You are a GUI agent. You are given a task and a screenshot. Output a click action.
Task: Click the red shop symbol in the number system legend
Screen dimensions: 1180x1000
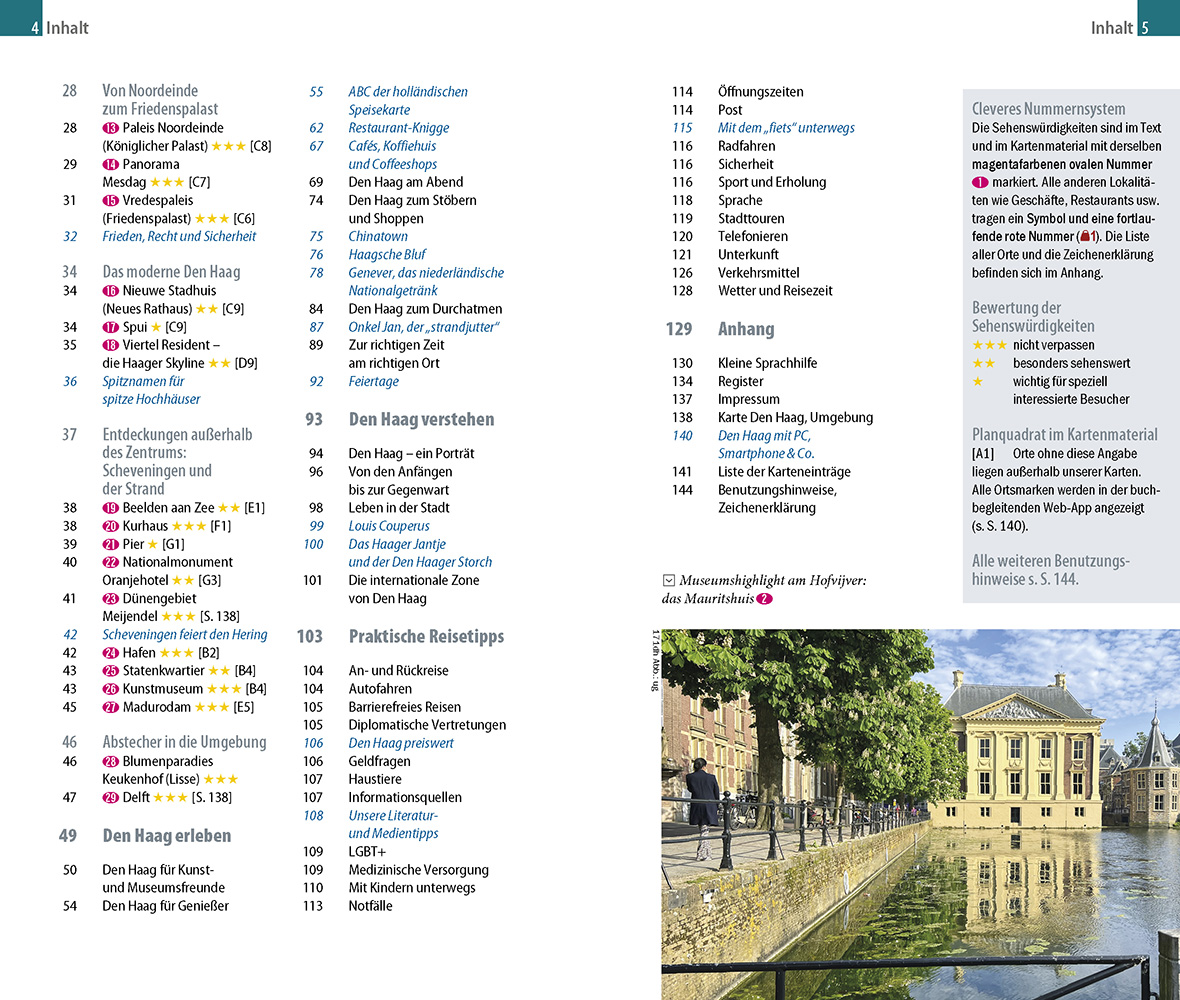pyautogui.click(x=1084, y=237)
